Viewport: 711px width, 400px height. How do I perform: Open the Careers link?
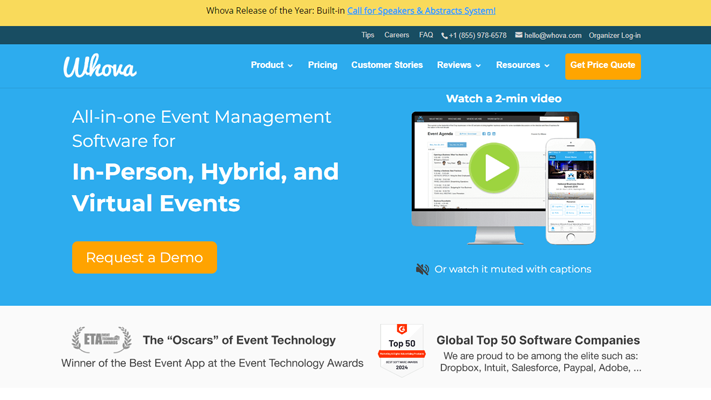click(x=397, y=35)
